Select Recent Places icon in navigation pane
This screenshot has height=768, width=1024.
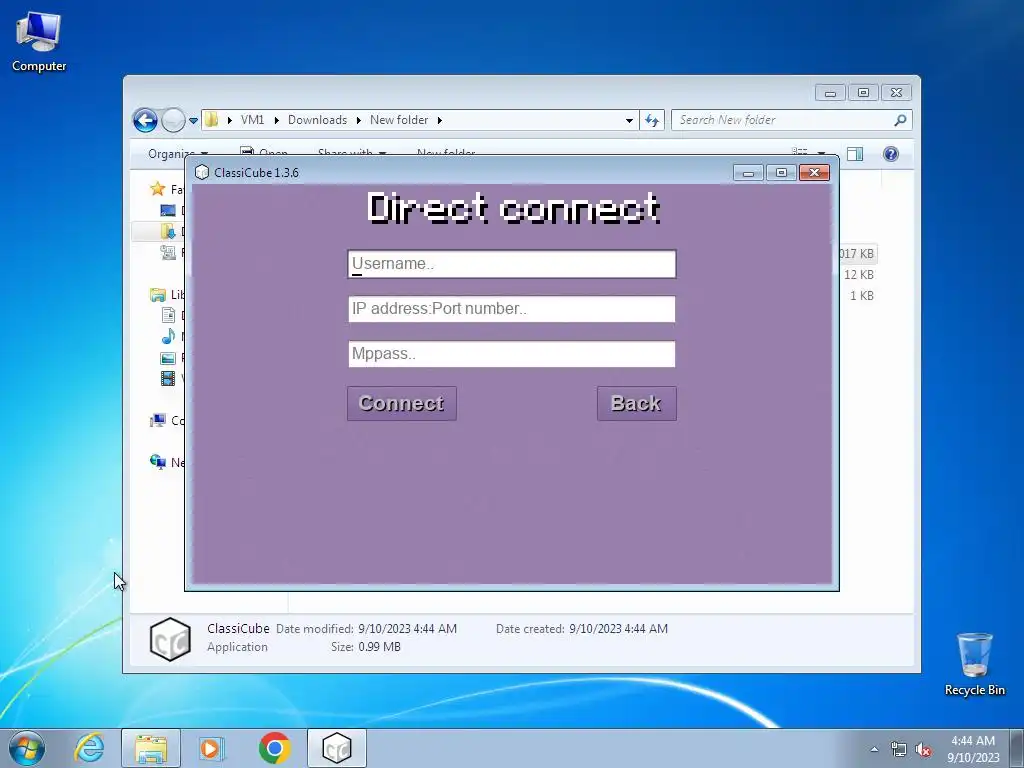[168, 253]
